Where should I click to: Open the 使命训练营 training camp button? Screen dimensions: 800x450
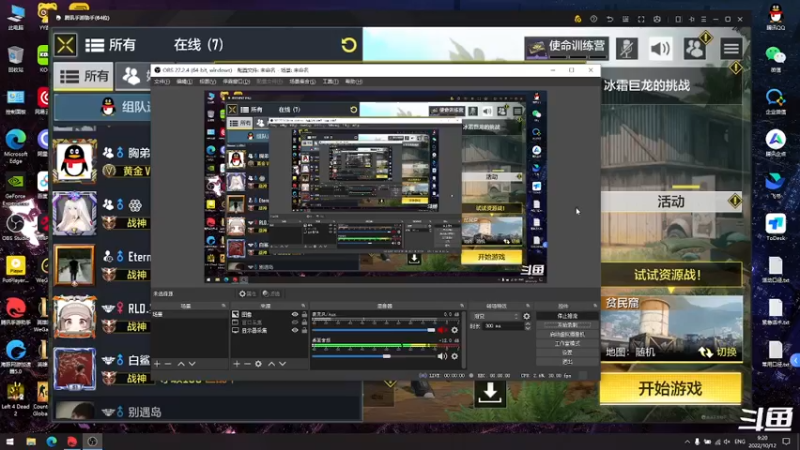(567, 47)
